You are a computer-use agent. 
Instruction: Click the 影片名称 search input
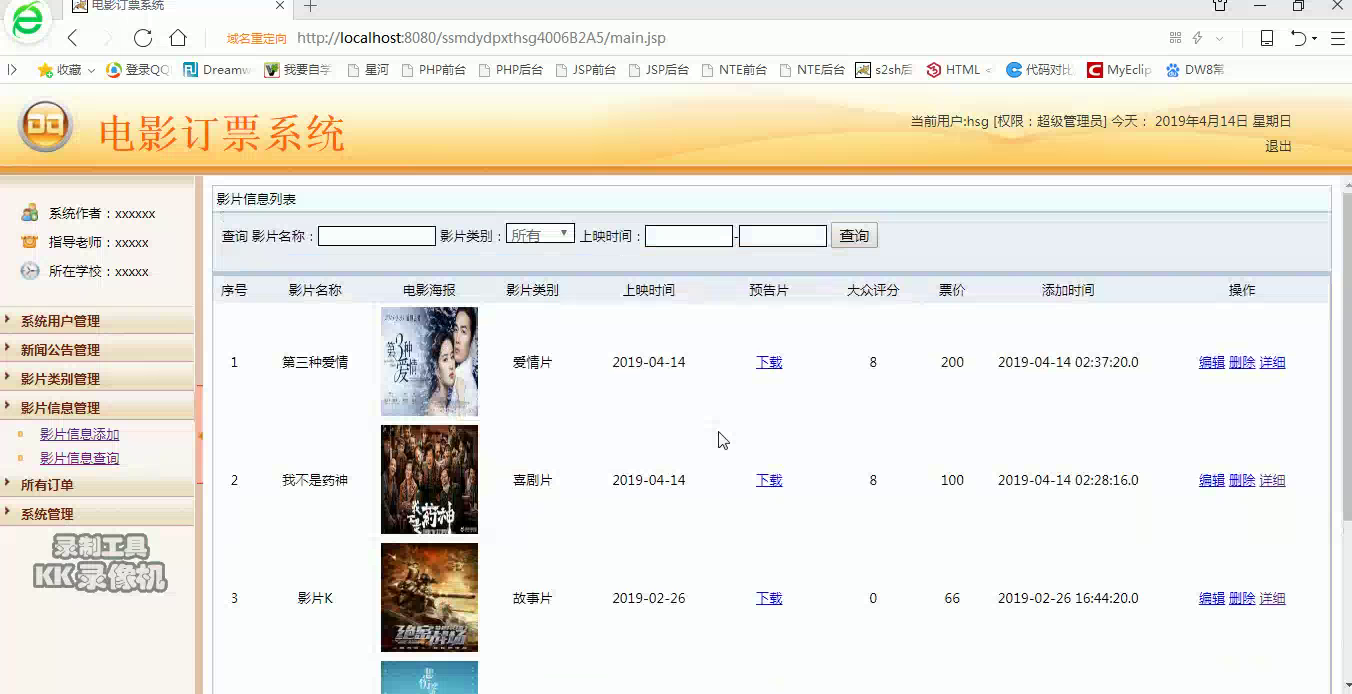point(377,236)
